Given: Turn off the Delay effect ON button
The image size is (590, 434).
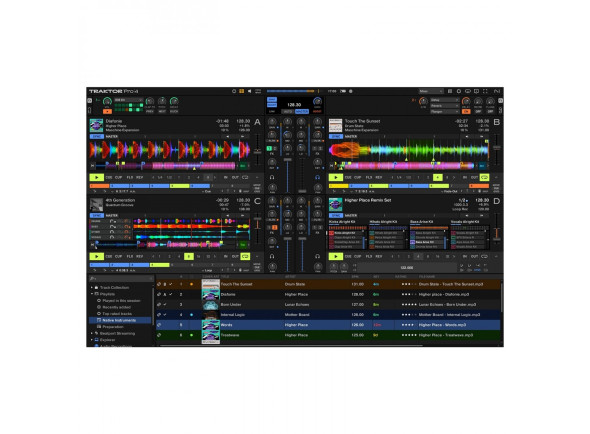Looking at the screenshot, I should [466, 111].
